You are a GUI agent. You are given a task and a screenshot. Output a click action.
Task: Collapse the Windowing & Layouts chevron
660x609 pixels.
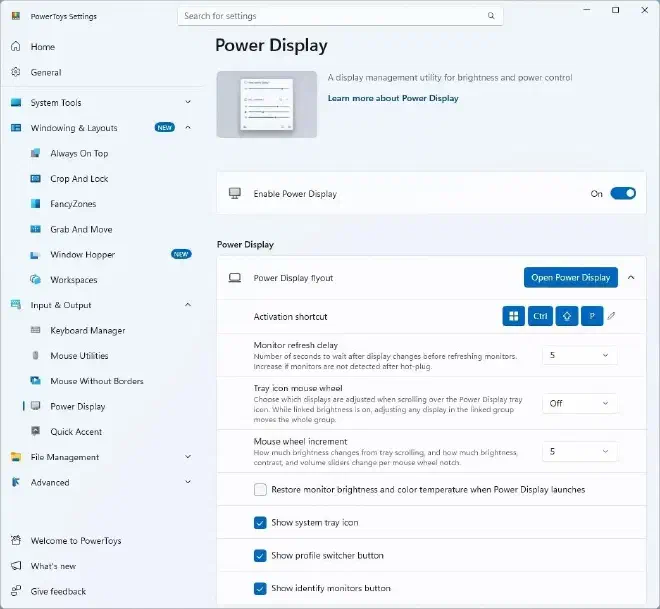[x=188, y=127]
